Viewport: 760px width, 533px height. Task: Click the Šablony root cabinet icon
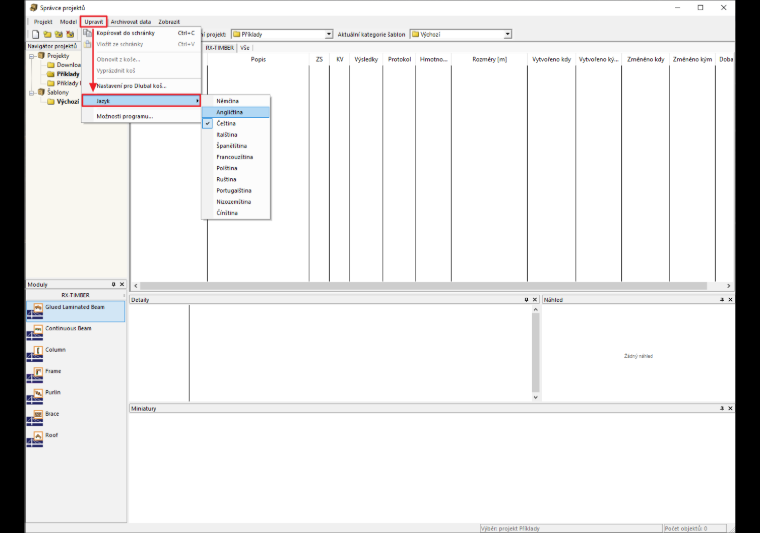(x=42, y=92)
